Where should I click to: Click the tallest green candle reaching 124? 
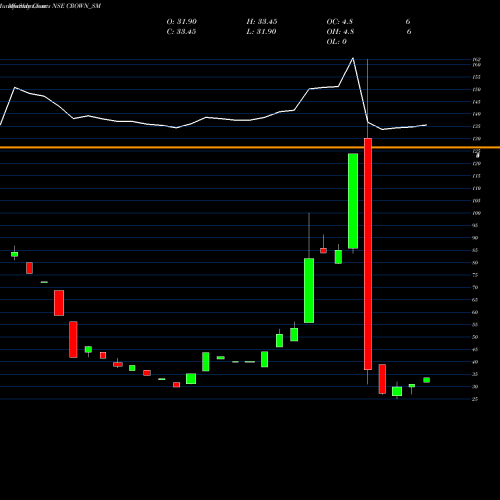pyautogui.click(x=353, y=201)
